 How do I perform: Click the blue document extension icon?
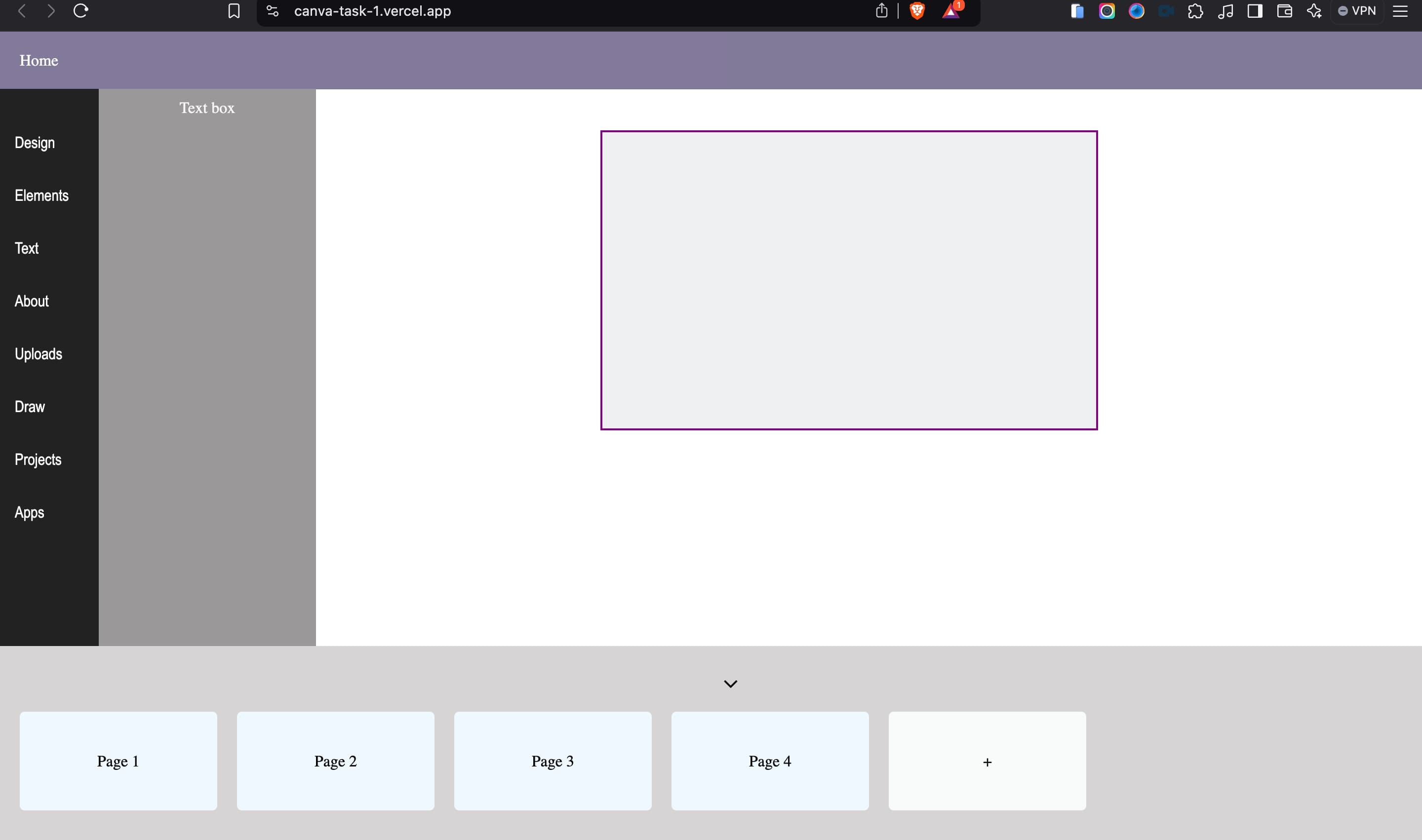[1077, 11]
